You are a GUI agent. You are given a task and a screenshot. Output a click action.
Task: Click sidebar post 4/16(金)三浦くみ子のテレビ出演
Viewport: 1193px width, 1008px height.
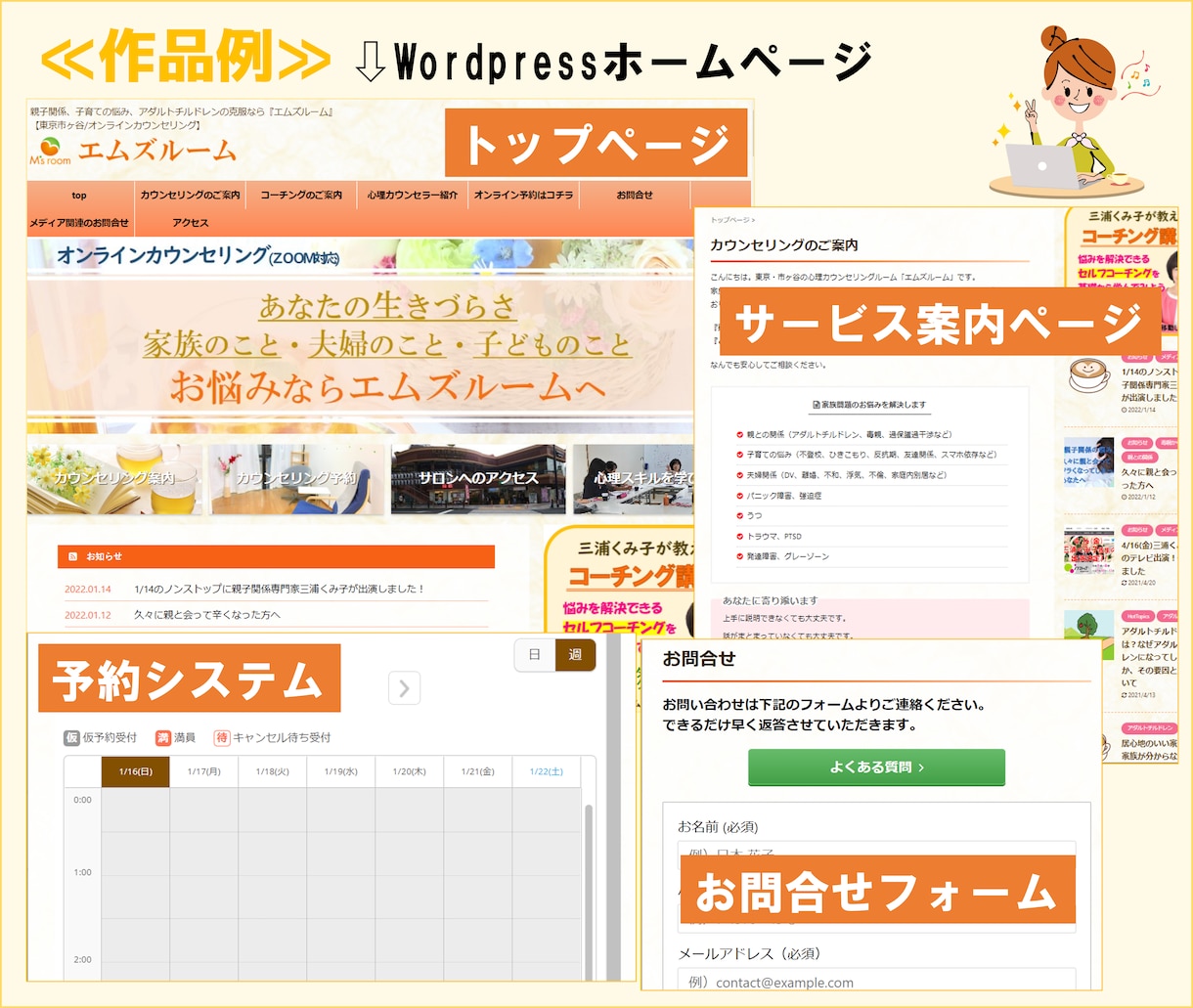click(1150, 558)
